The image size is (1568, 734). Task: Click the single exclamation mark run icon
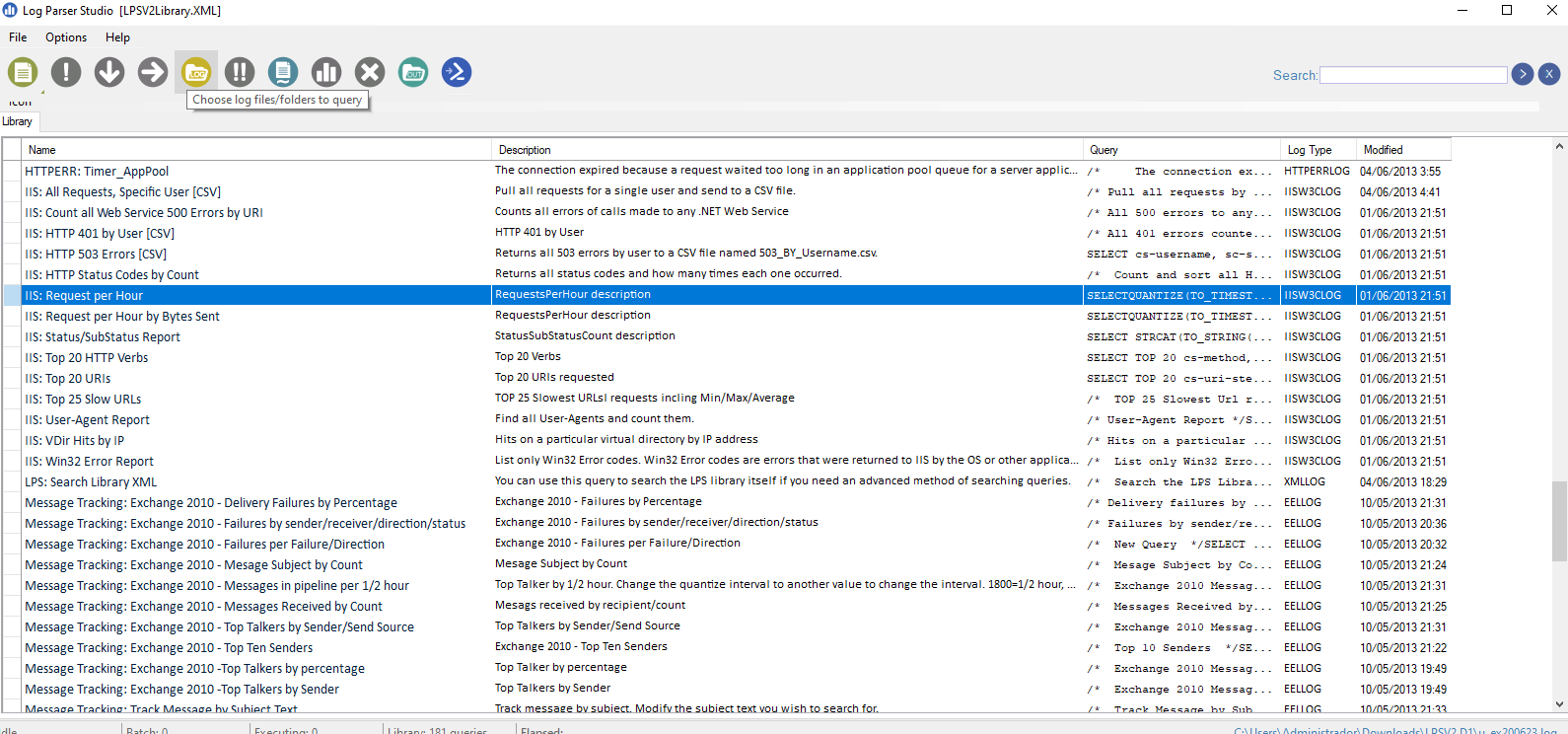coord(66,72)
